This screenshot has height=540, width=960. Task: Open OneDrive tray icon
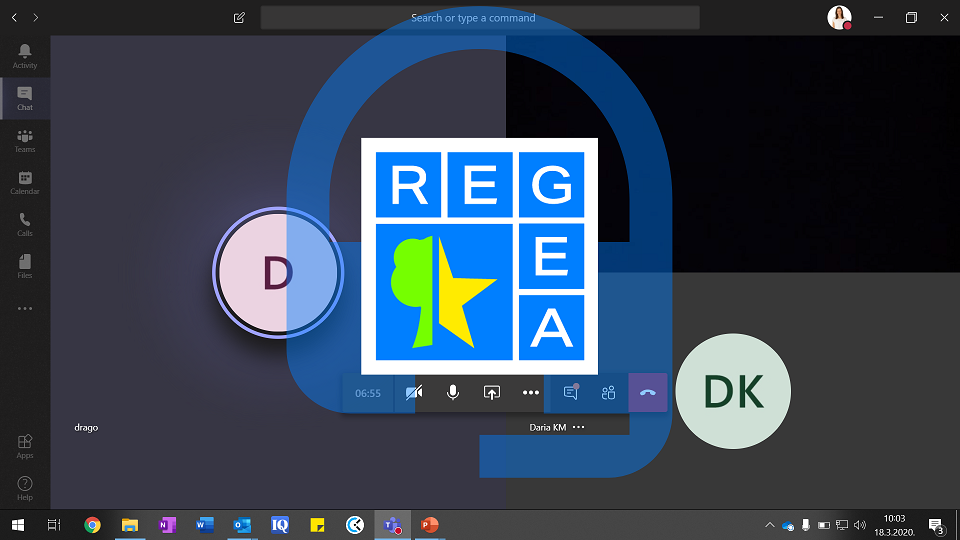click(788, 525)
